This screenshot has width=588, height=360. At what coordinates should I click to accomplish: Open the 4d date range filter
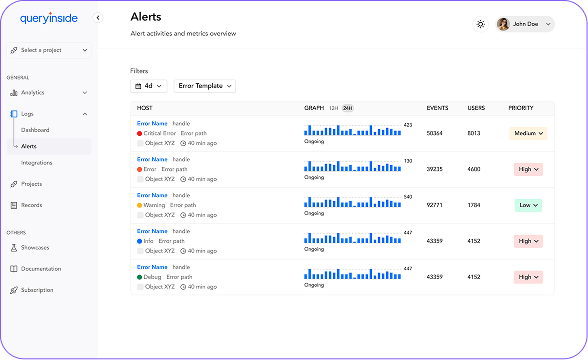point(148,86)
